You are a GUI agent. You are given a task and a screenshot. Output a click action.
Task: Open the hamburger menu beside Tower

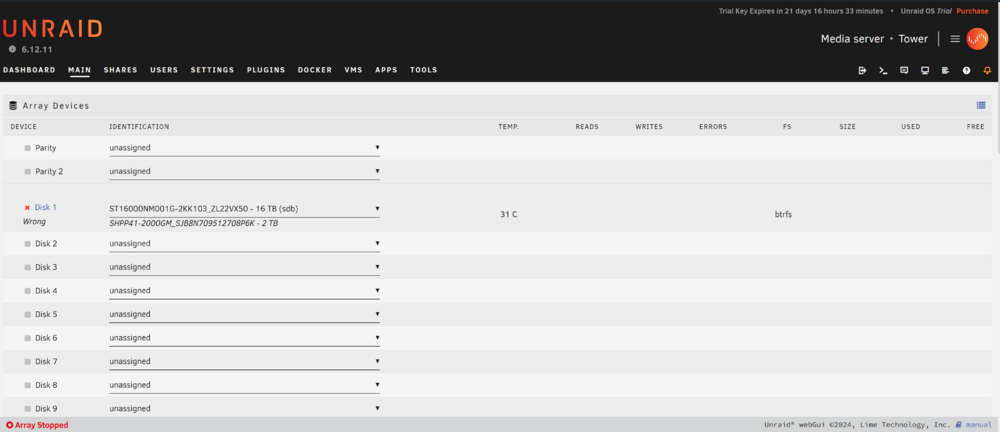pos(955,39)
